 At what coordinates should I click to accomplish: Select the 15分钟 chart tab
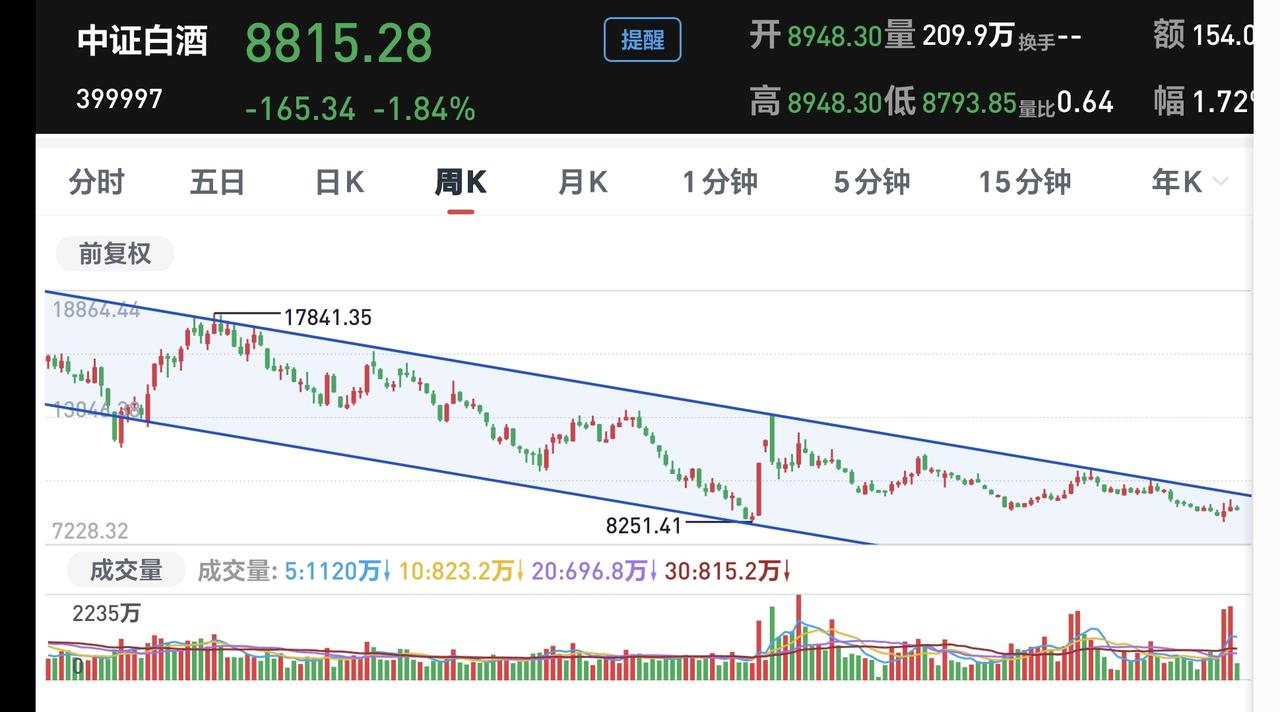pos(1025,182)
